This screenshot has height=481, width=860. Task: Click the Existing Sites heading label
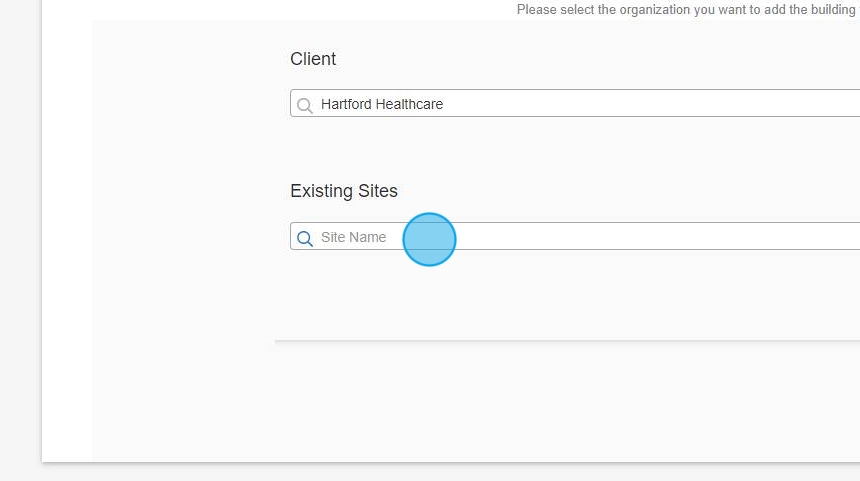click(343, 191)
